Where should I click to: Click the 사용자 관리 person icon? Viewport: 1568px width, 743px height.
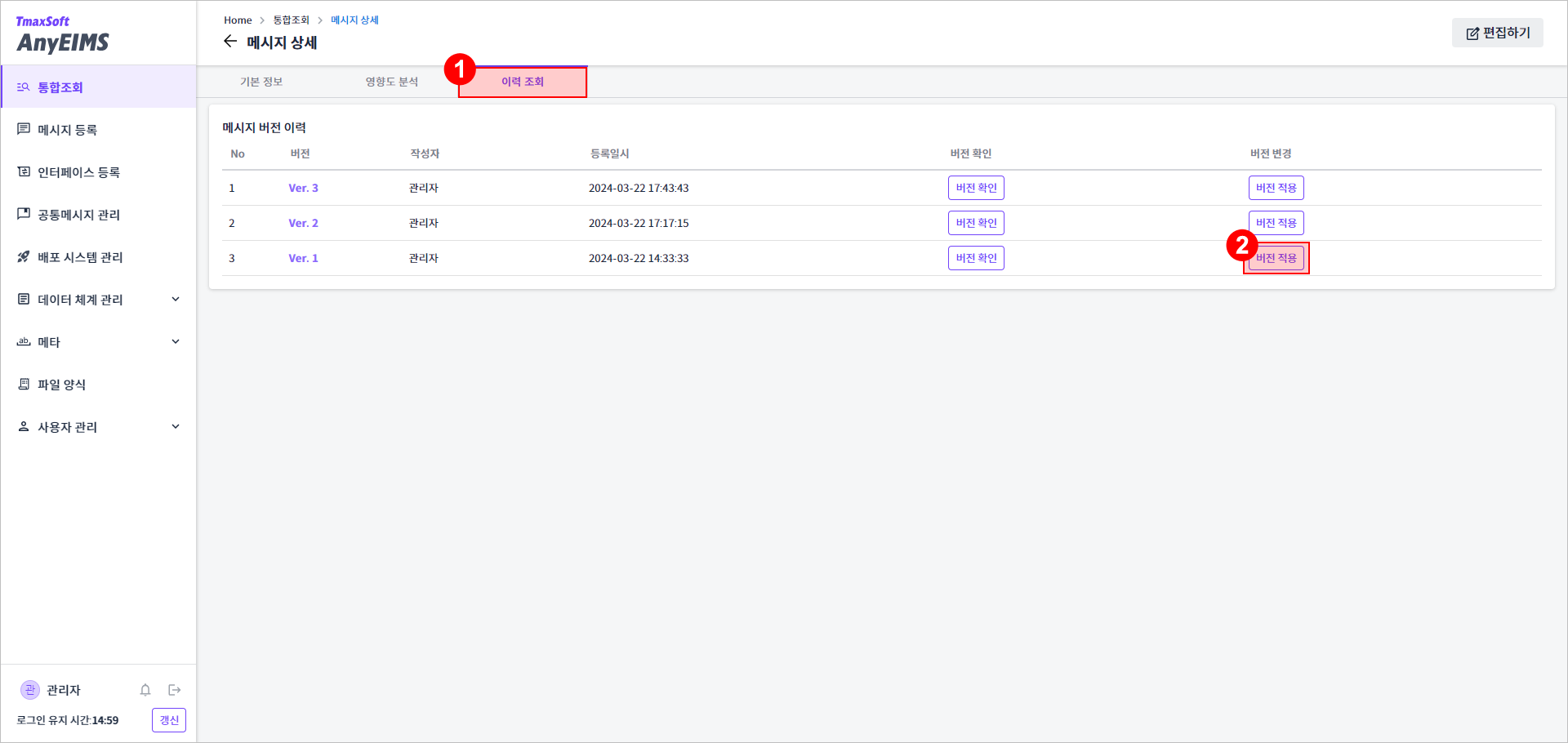(24, 426)
